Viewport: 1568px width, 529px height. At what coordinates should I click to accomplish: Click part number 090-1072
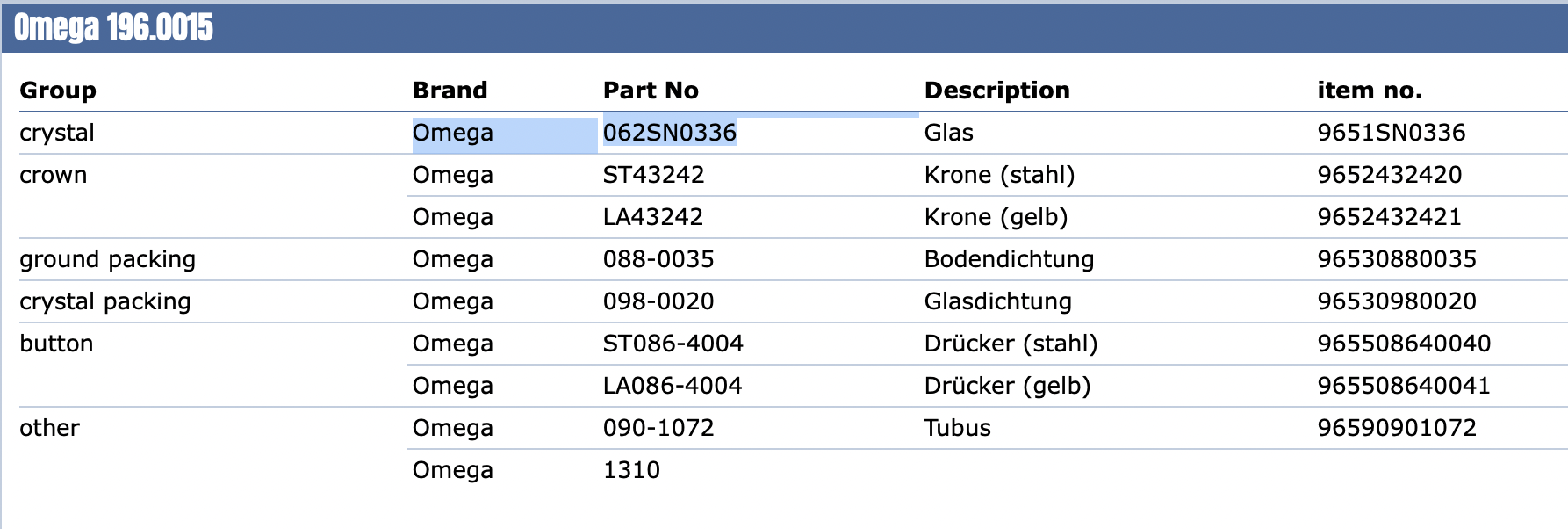point(658,428)
